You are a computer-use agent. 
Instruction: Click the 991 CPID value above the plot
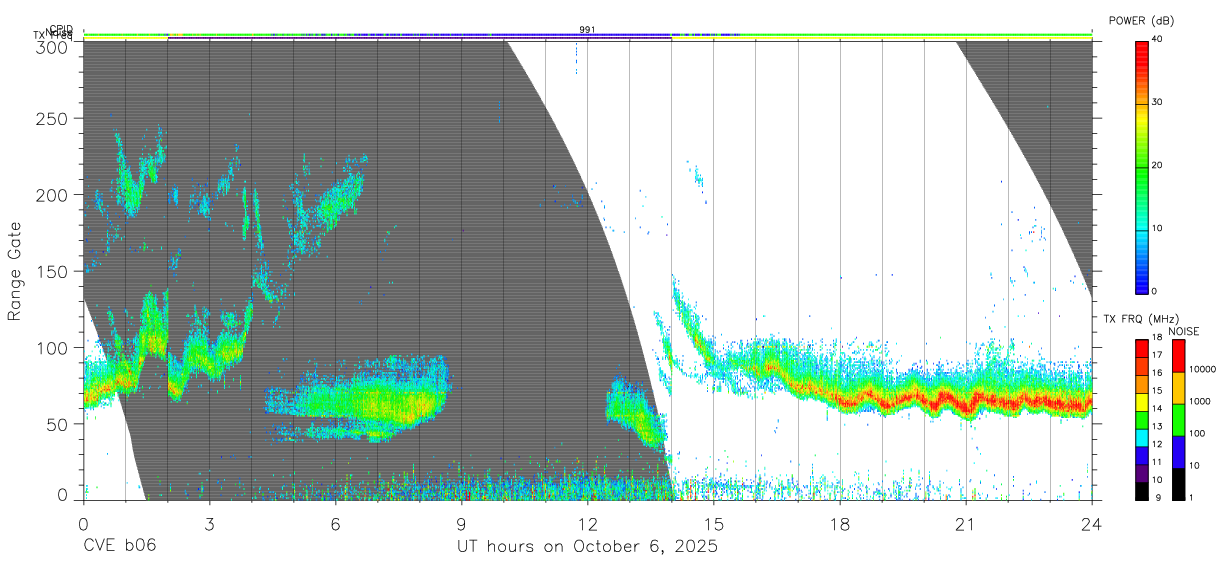587,30
